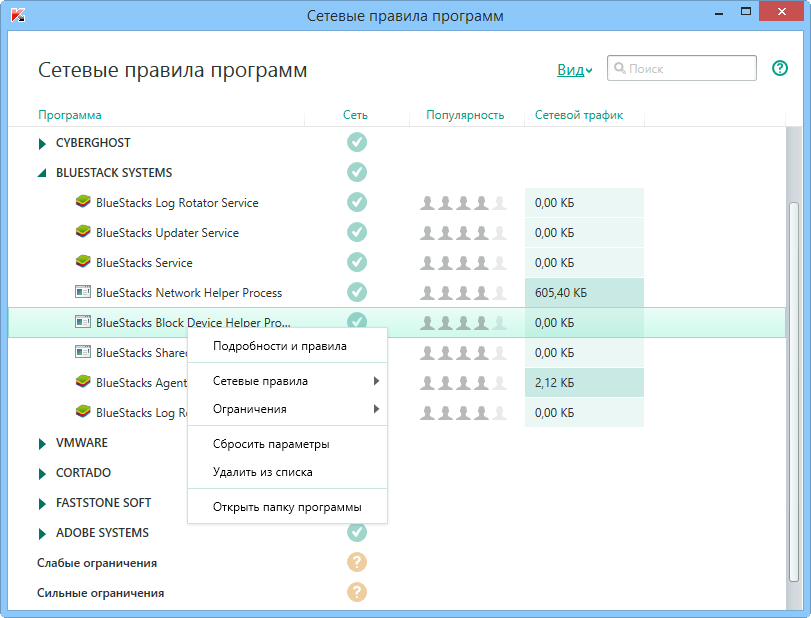Click the green network checkmark for CYBERGHOST
This screenshot has height=618, width=811.
(357, 142)
